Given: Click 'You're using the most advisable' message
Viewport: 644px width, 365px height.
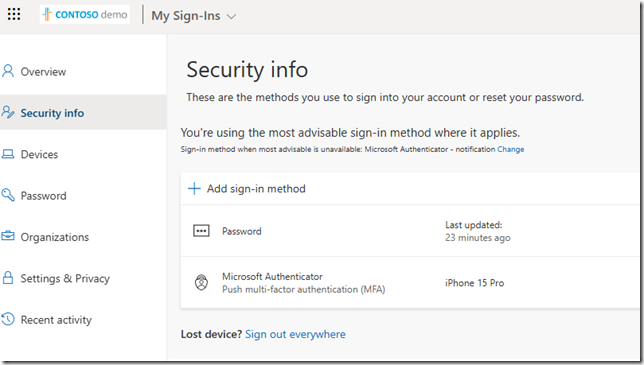Looking at the screenshot, I should (x=350, y=133).
